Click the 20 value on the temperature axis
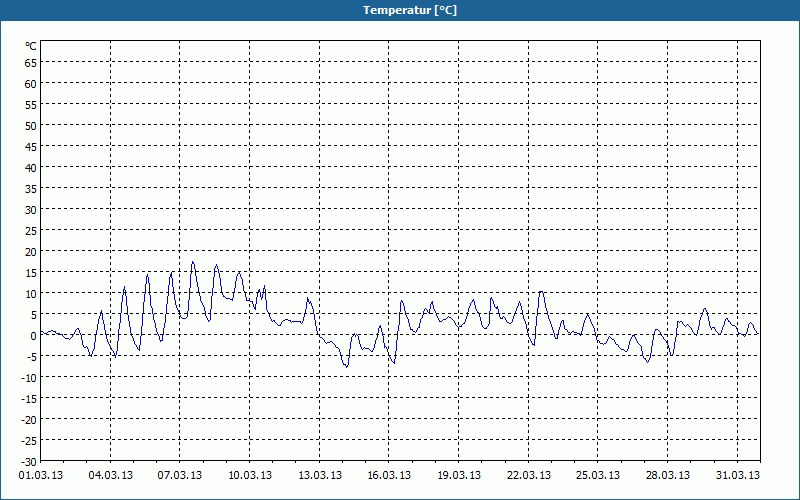Viewport: 800px width, 500px height. [31, 252]
